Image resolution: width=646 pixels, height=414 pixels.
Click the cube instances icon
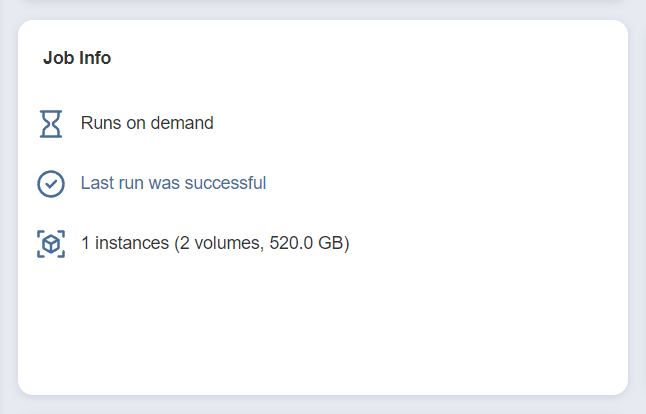pyautogui.click(x=51, y=244)
